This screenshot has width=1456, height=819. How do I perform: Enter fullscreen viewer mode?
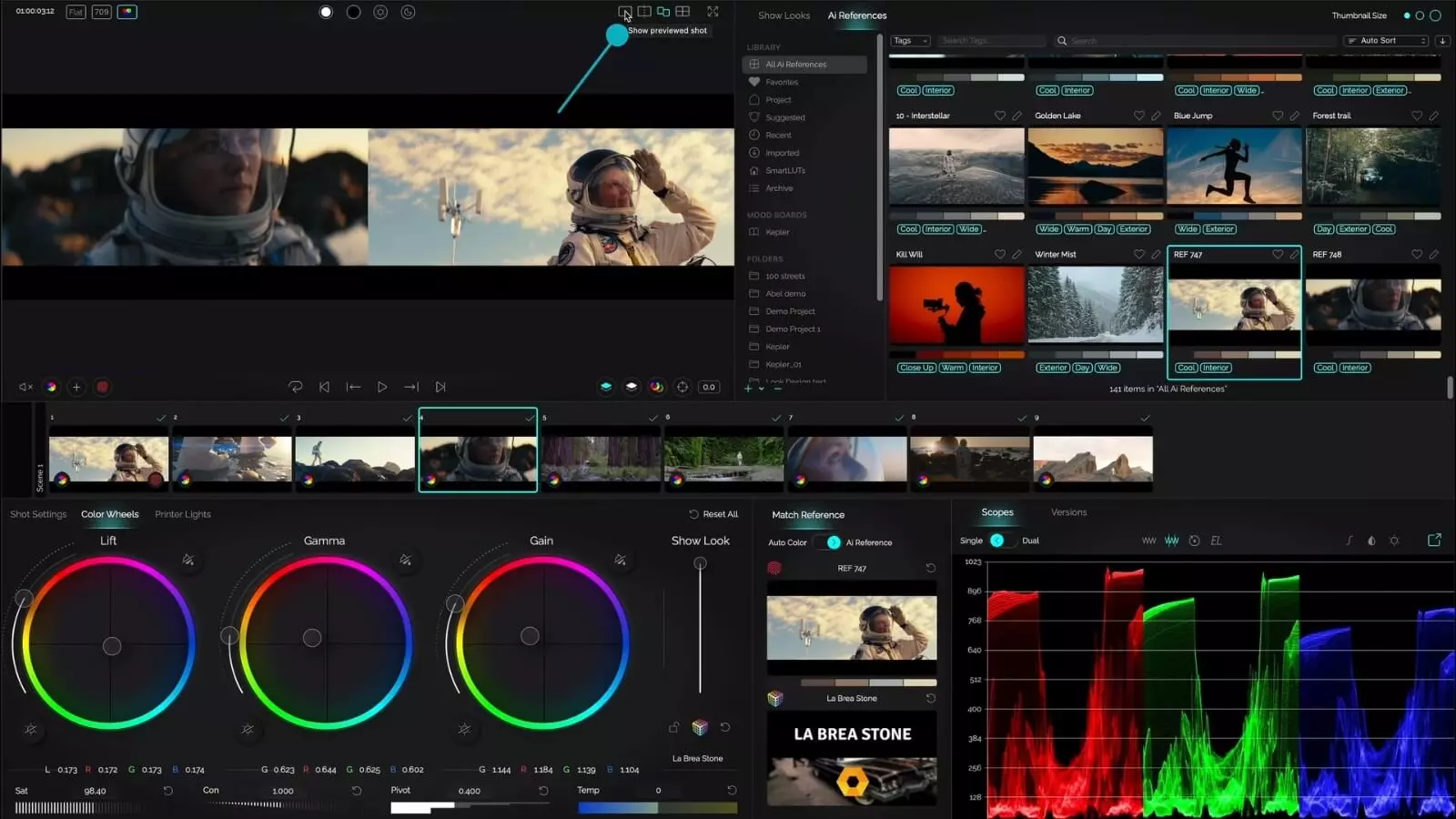click(x=713, y=12)
